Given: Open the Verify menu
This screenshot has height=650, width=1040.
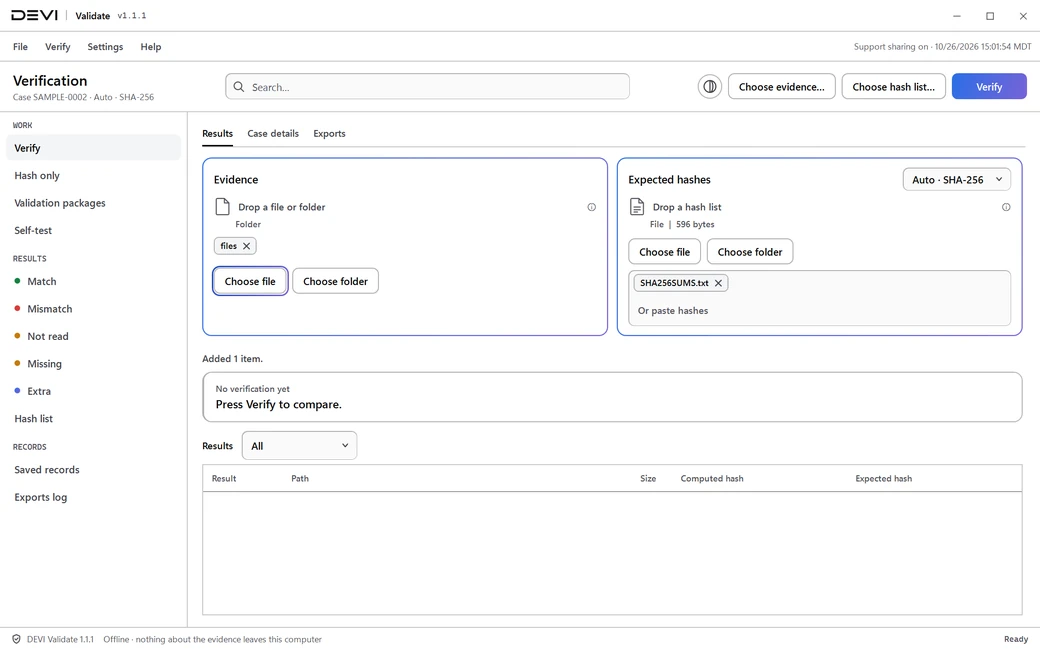Looking at the screenshot, I should pos(58,47).
